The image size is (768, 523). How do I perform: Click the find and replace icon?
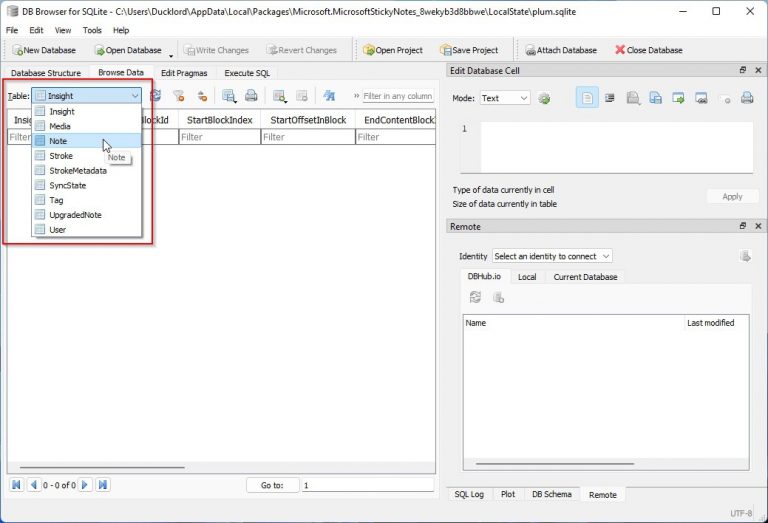point(329,95)
